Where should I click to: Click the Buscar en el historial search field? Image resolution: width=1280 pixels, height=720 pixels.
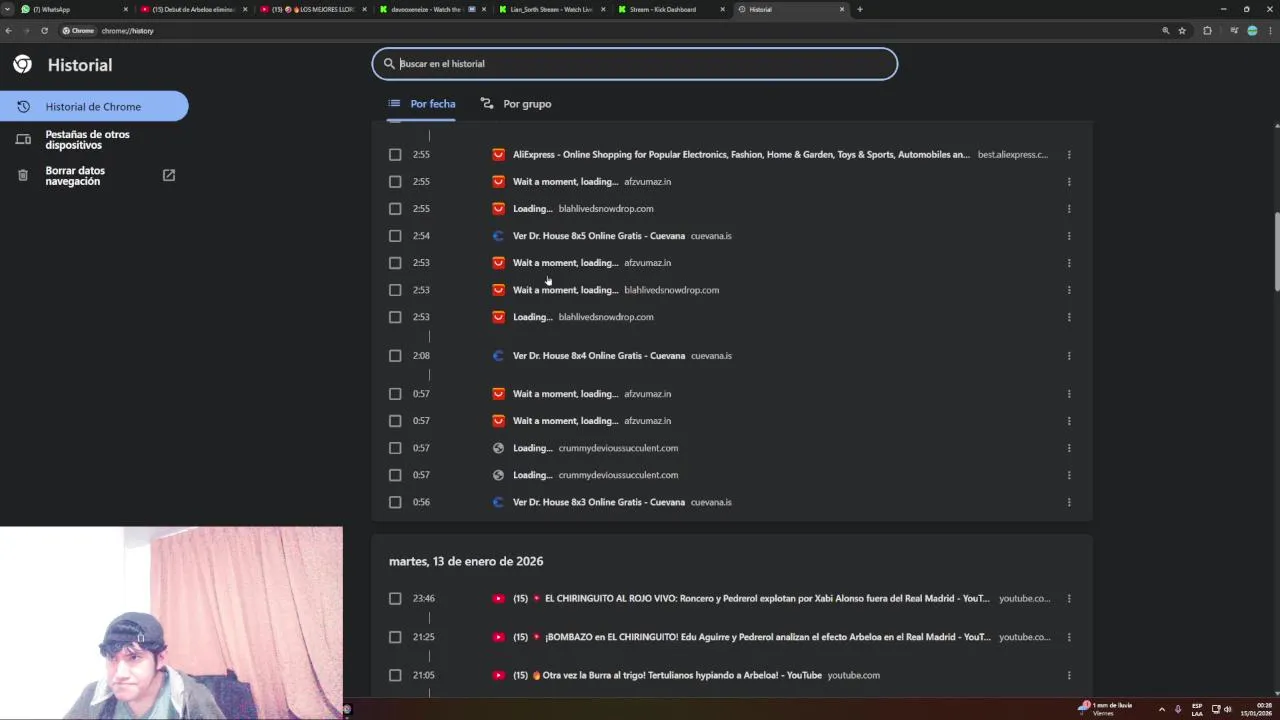635,63
